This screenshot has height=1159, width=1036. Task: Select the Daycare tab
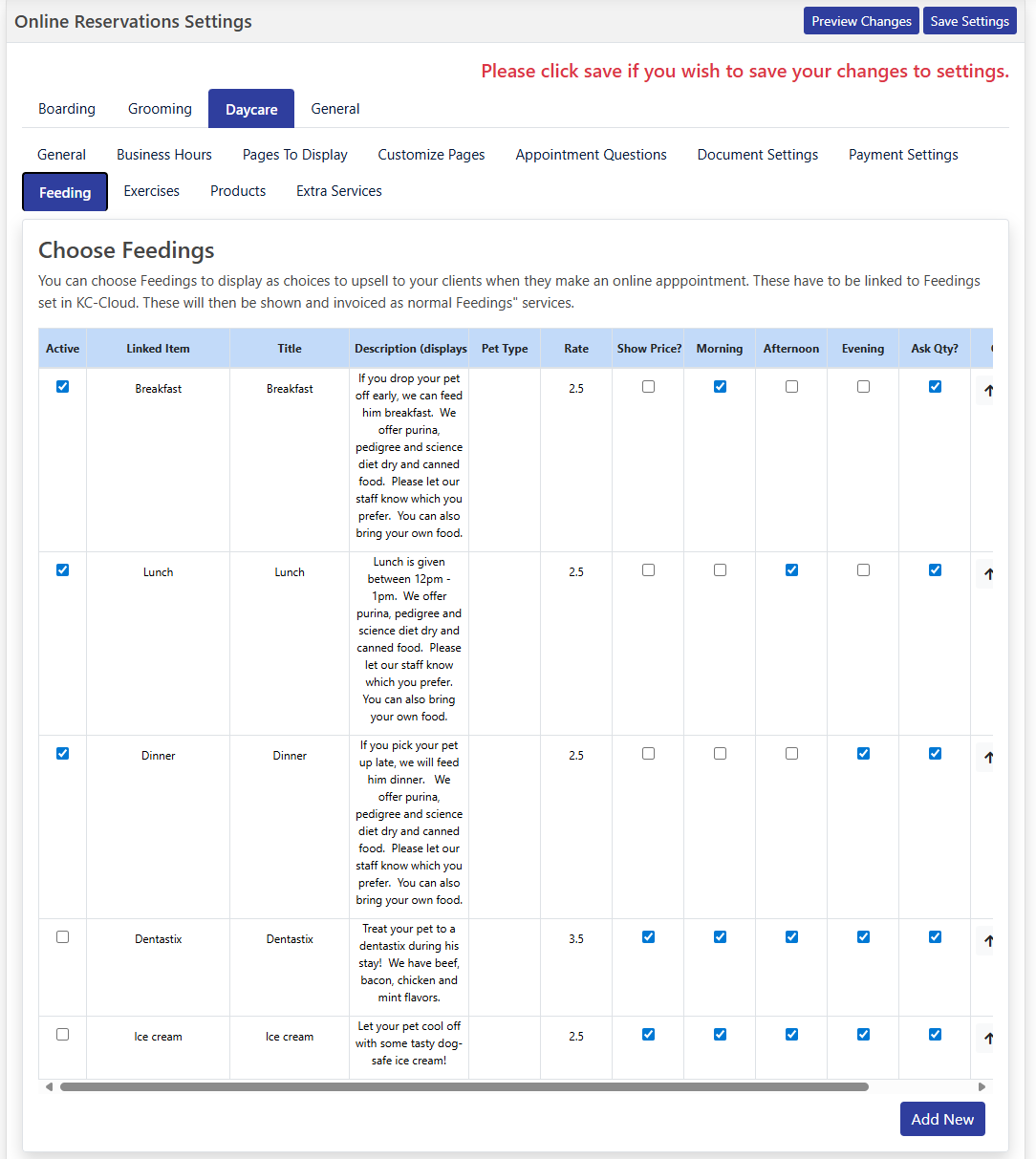(251, 109)
